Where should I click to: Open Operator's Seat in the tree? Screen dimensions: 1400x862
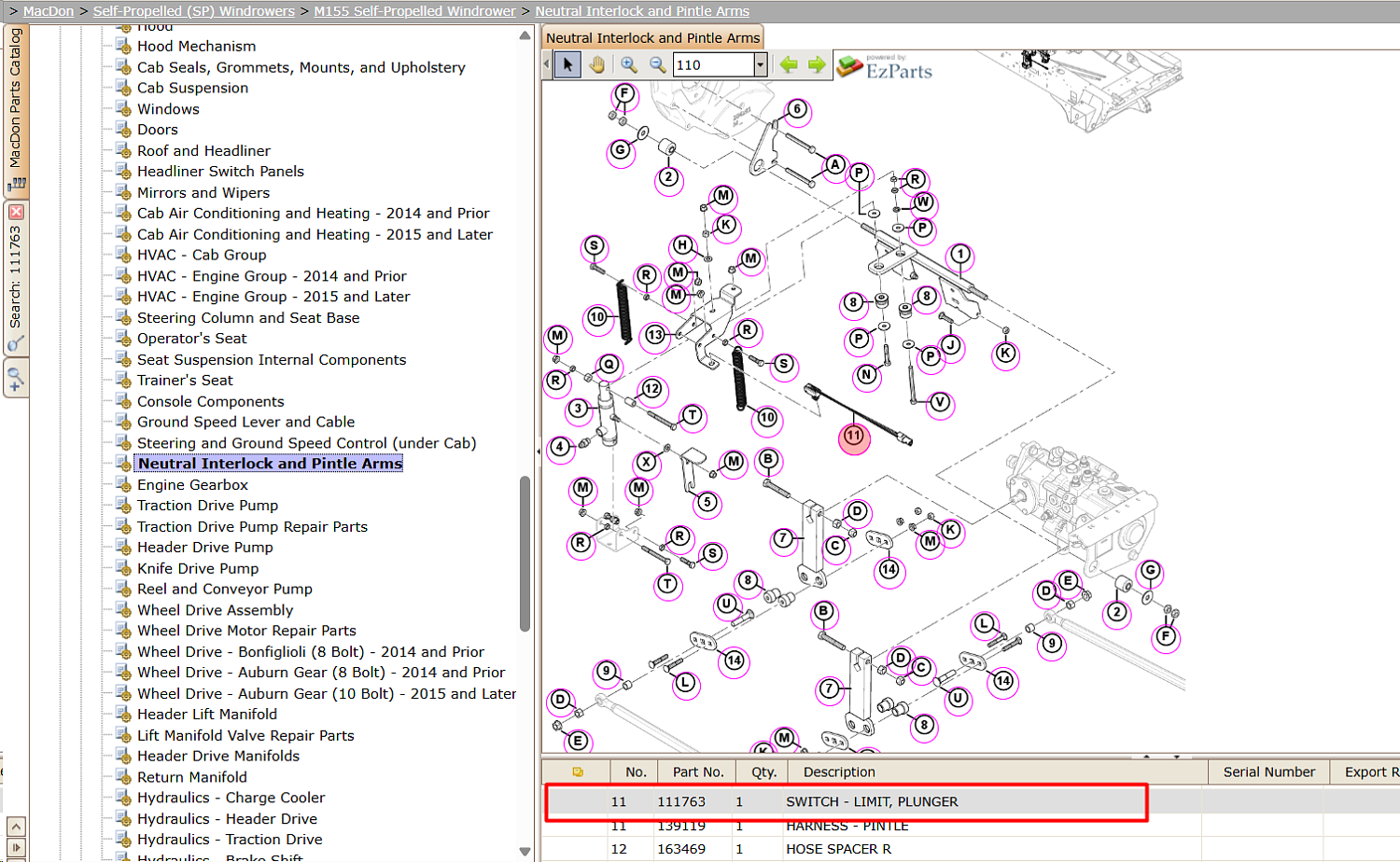coord(192,338)
